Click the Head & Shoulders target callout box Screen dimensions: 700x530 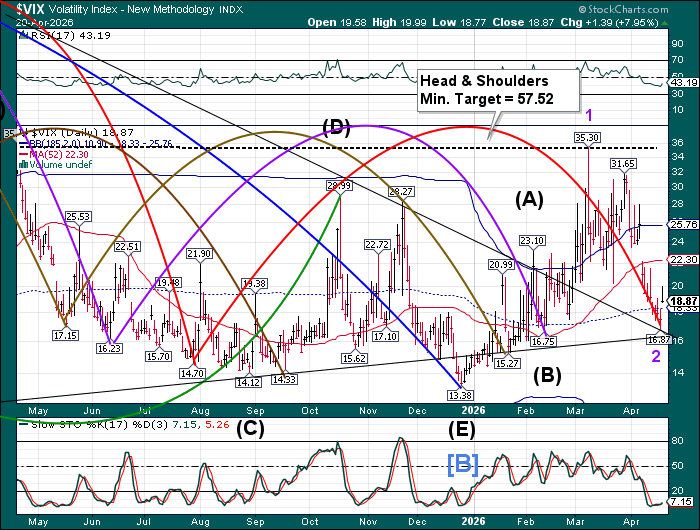tap(486, 91)
